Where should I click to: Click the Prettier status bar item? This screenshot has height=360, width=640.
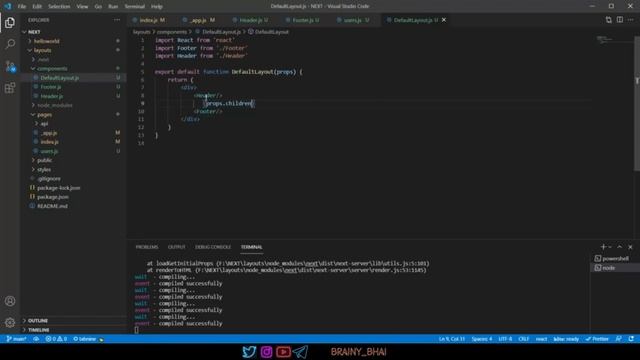pyautogui.click(x=597, y=339)
